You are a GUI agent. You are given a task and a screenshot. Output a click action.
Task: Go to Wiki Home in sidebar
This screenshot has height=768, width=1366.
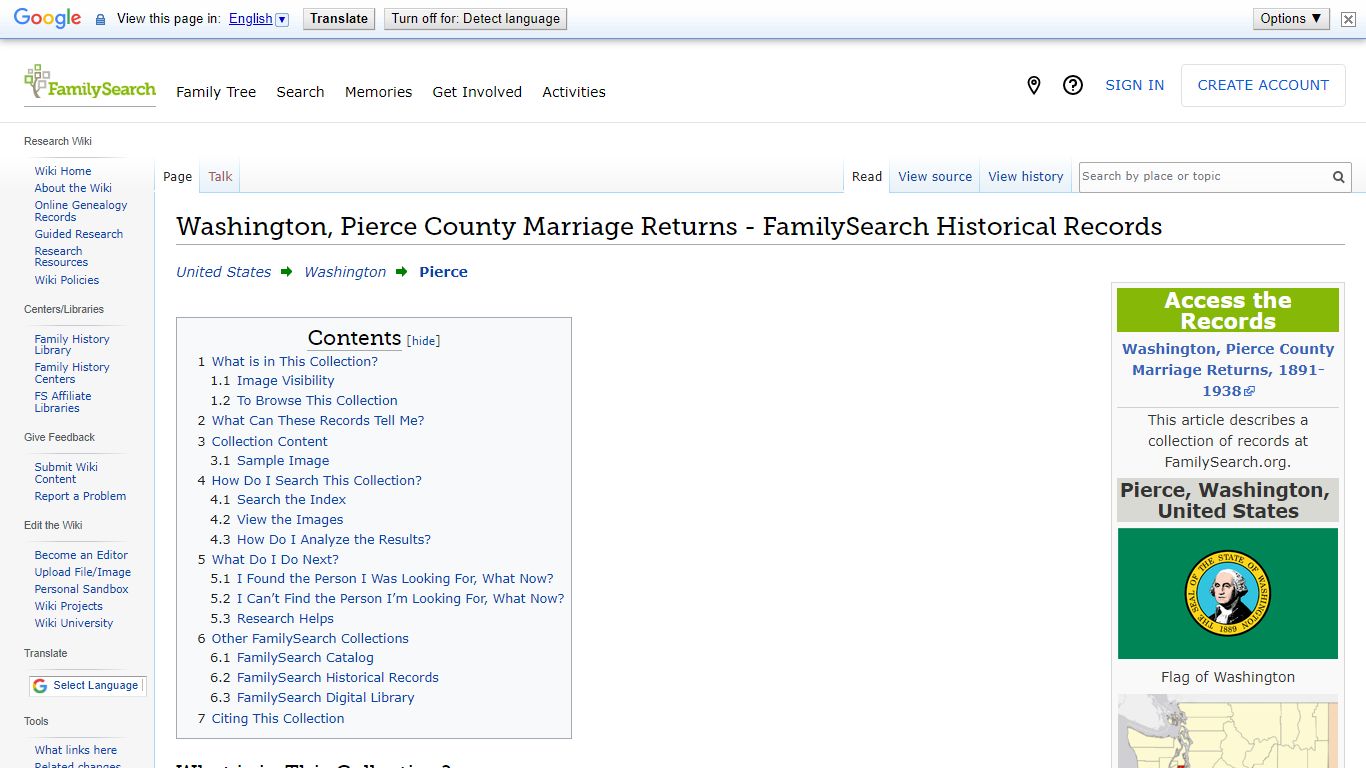(x=63, y=171)
